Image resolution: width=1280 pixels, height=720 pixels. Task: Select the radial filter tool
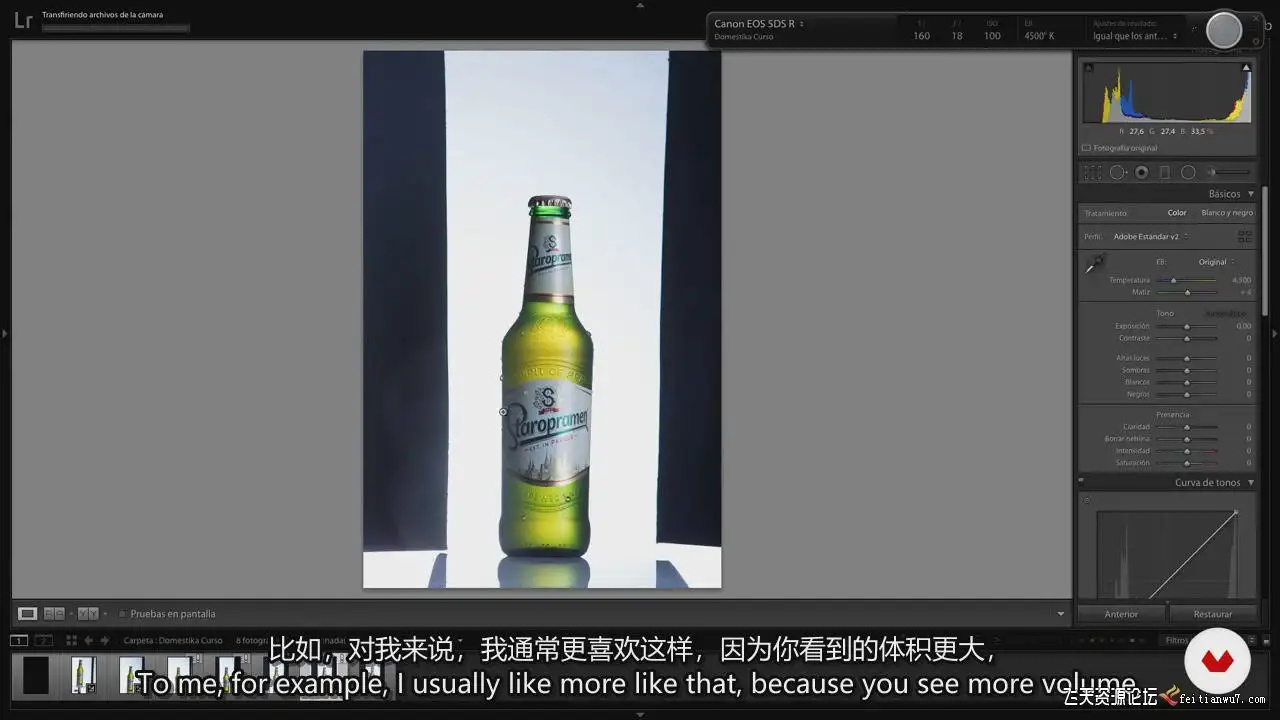pyautogui.click(x=1188, y=172)
